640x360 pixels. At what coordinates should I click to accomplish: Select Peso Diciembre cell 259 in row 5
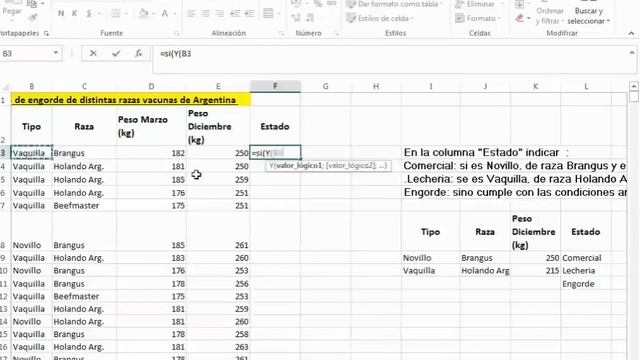coord(218,180)
